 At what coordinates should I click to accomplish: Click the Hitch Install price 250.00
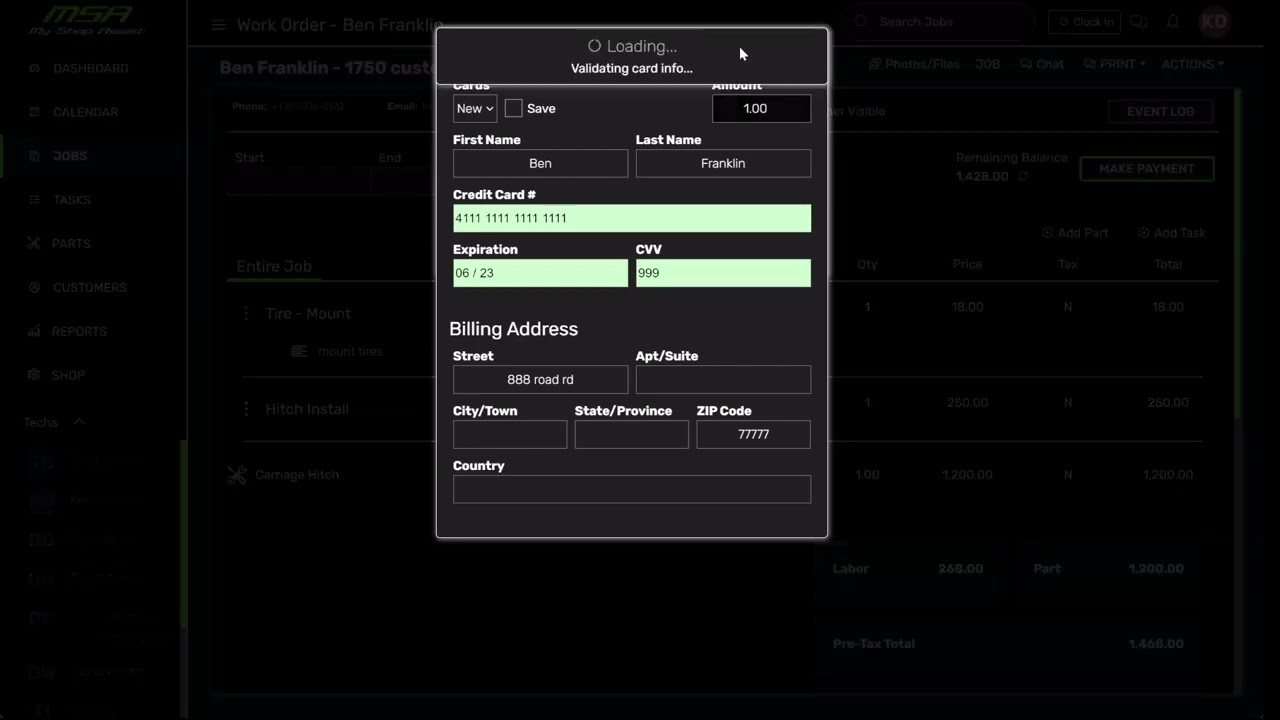(967, 402)
